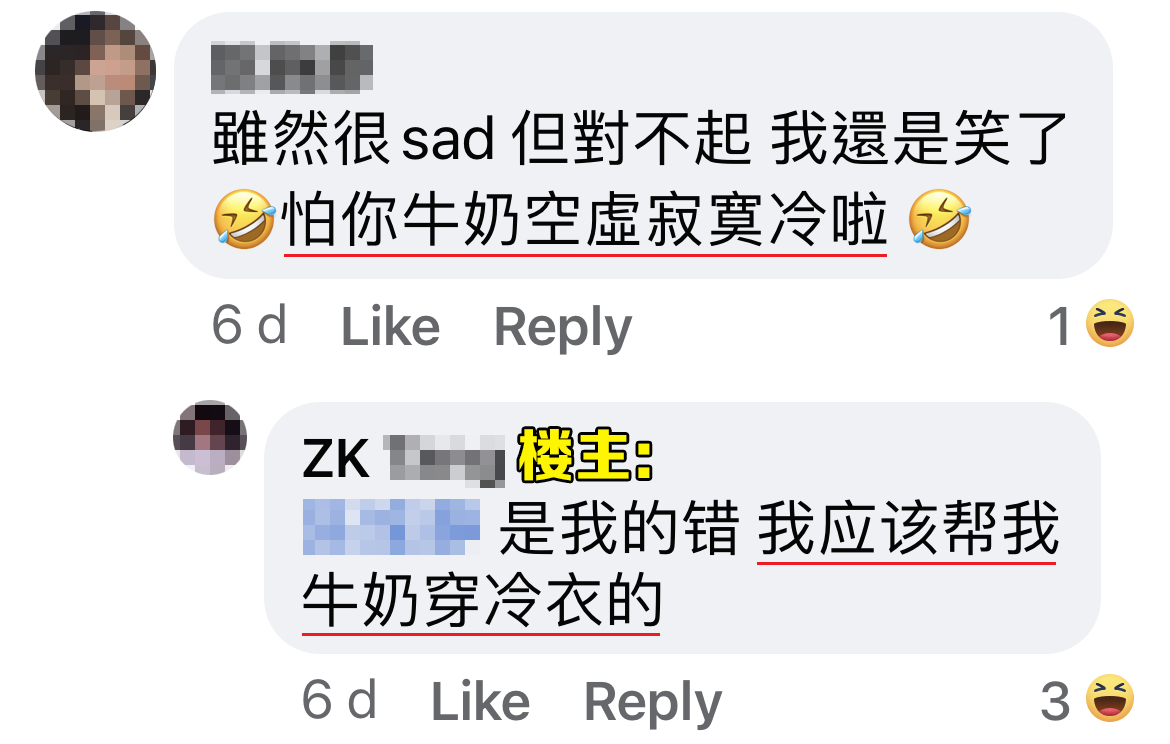Click the right laughing emoji after 冷啦
The image size is (1170, 744).
[x=939, y=219]
